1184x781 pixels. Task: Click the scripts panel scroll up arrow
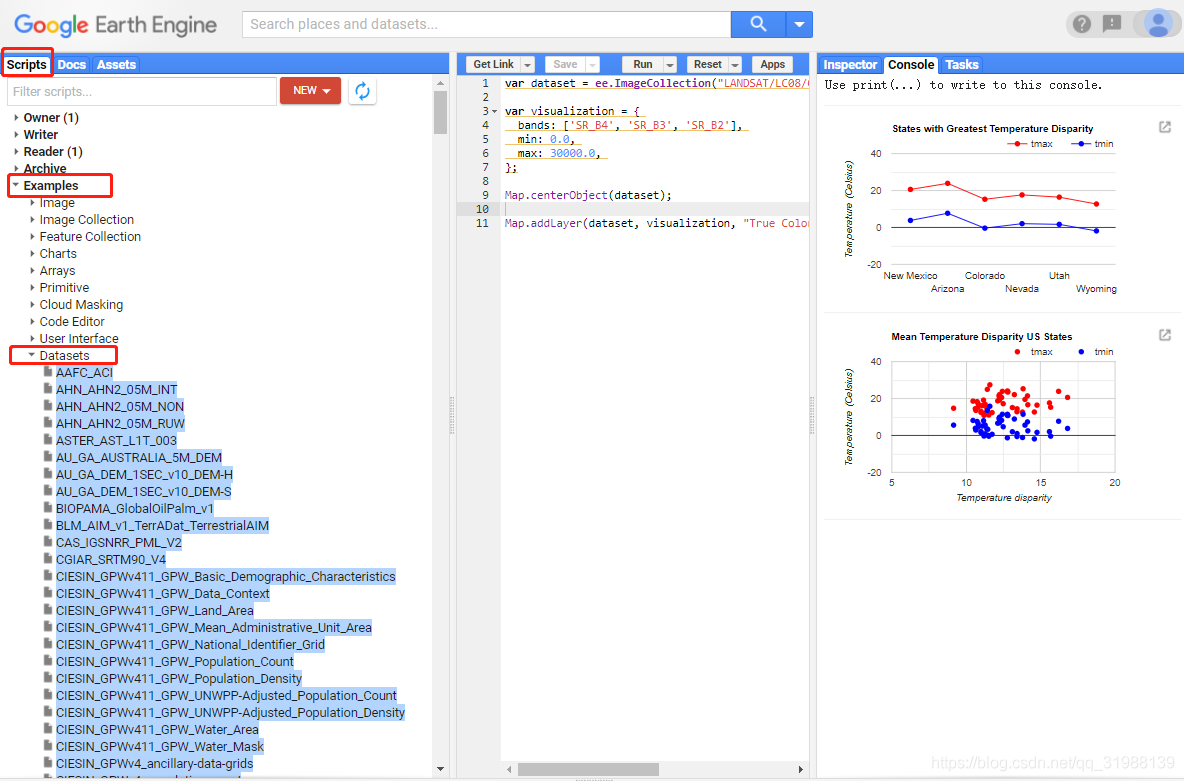pos(441,82)
